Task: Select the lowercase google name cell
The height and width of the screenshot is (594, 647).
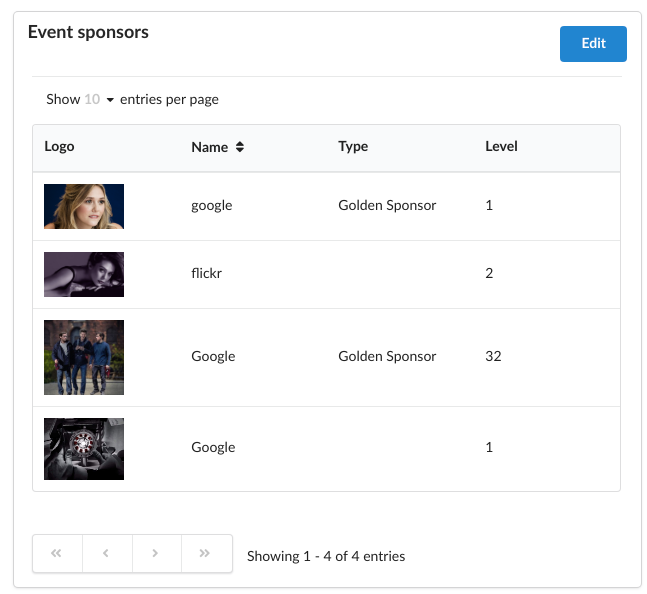Action: click(x=212, y=205)
